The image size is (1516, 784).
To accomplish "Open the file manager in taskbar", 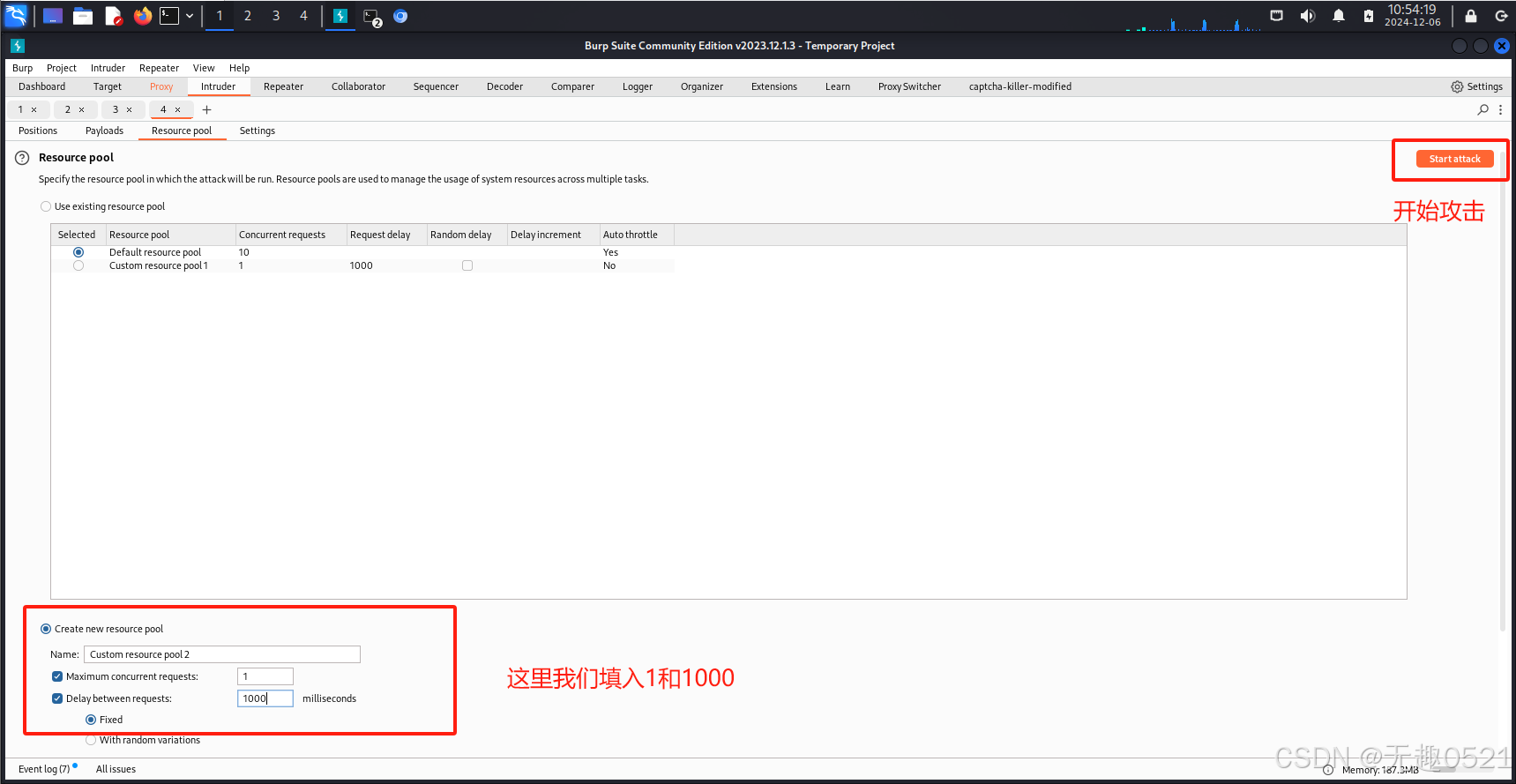I will point(83,16).
